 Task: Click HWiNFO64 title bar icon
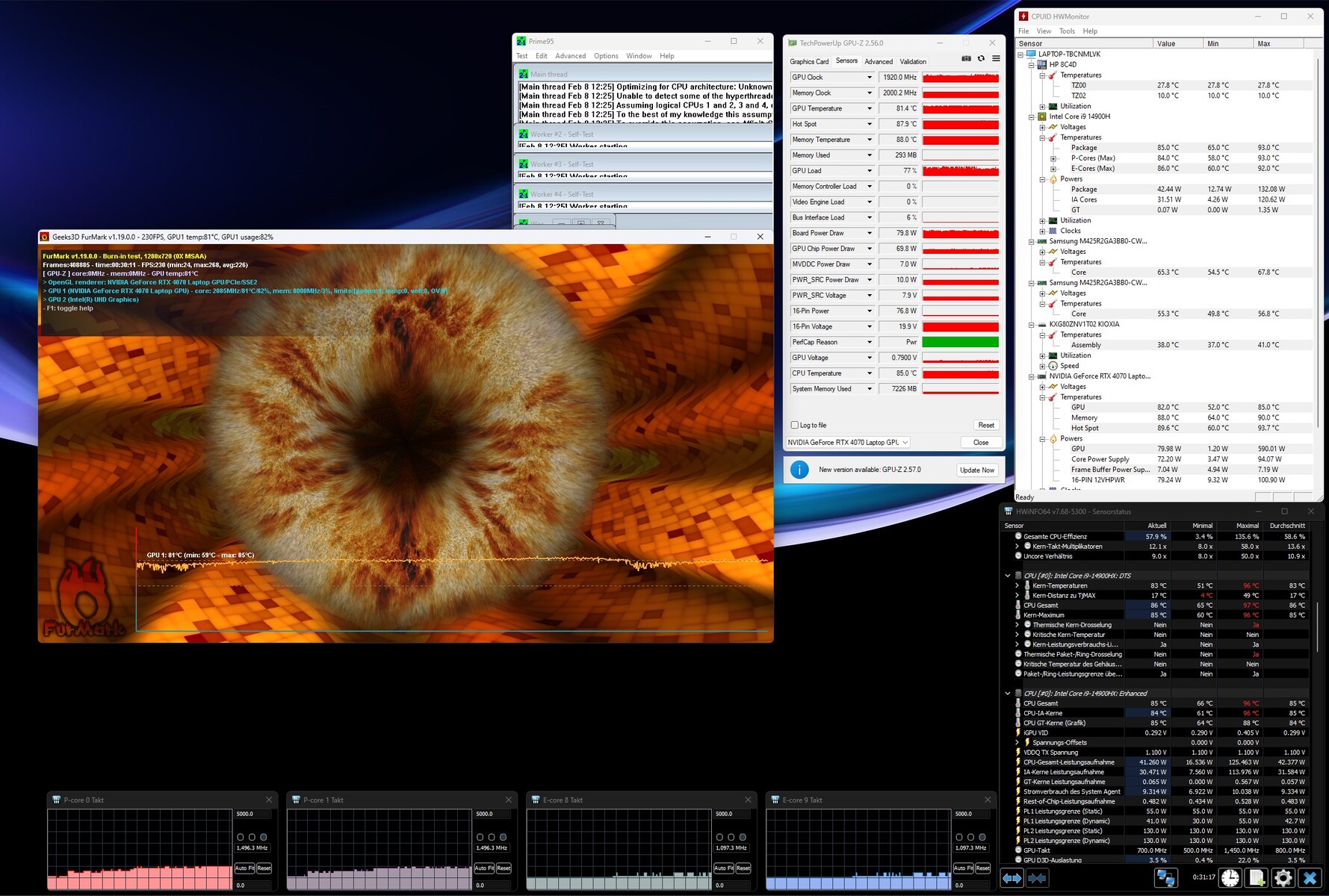[x=1009, y=511]
